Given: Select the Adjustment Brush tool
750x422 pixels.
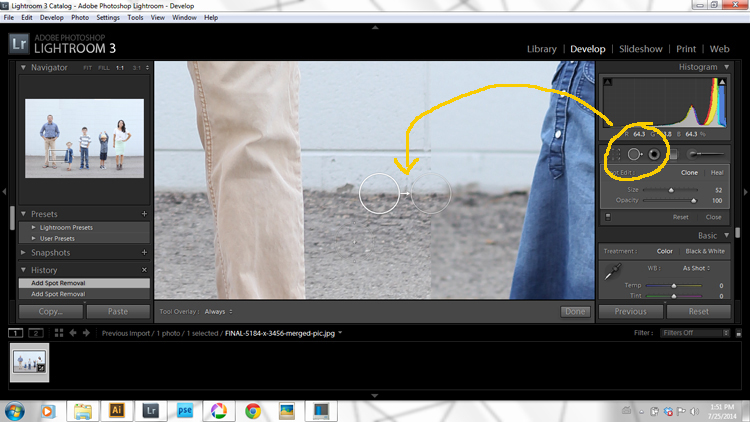Looking at the screenshot, I should [706, 154].
